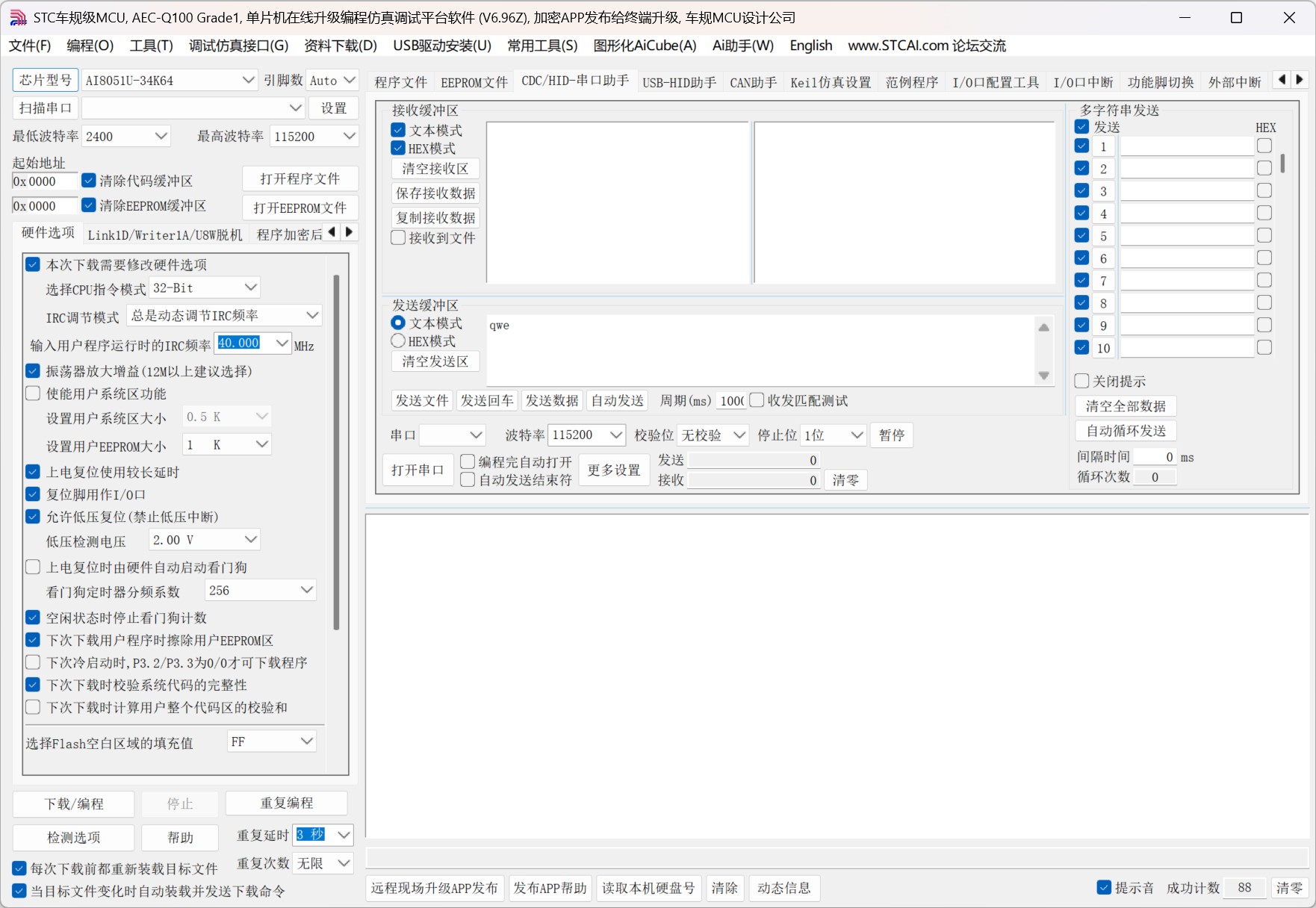Viewport: 1316px width, 908px height.
Task: Open 调试仿真接口(G) menu
Action: click(238, 46)
